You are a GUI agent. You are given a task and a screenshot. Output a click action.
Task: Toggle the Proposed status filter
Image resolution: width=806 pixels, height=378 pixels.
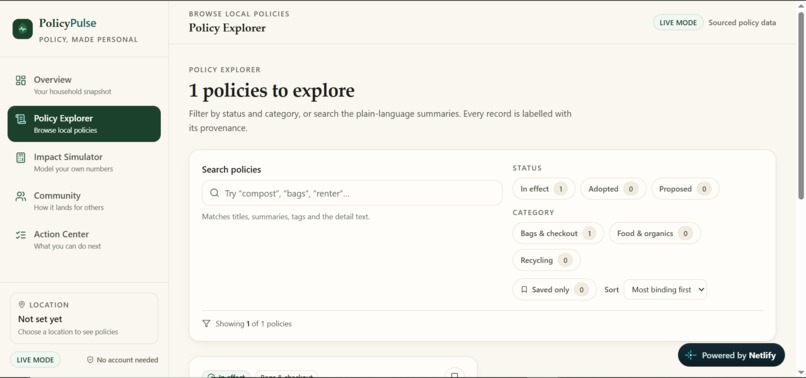click(685, 189)
